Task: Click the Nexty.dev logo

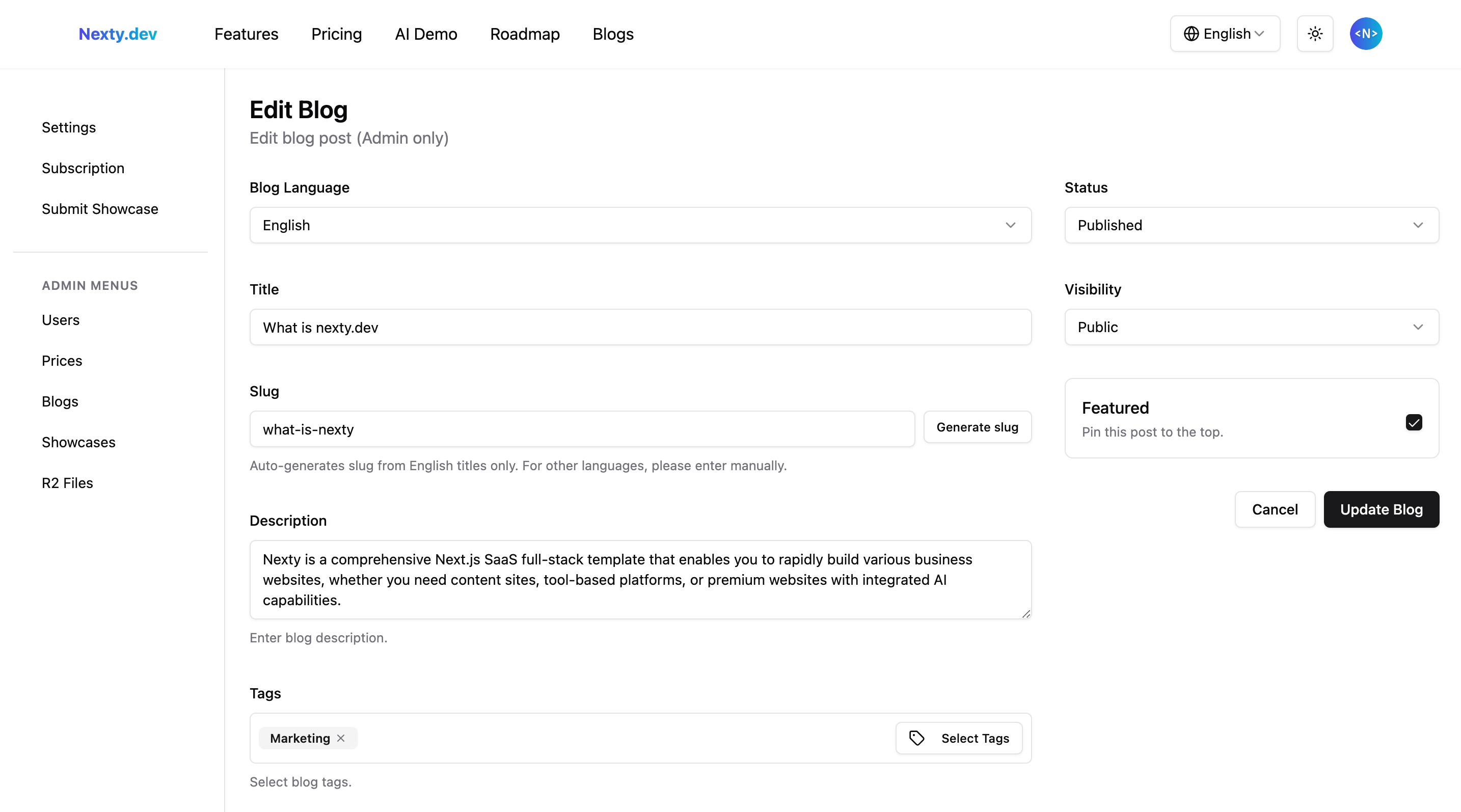Action: 117,34
